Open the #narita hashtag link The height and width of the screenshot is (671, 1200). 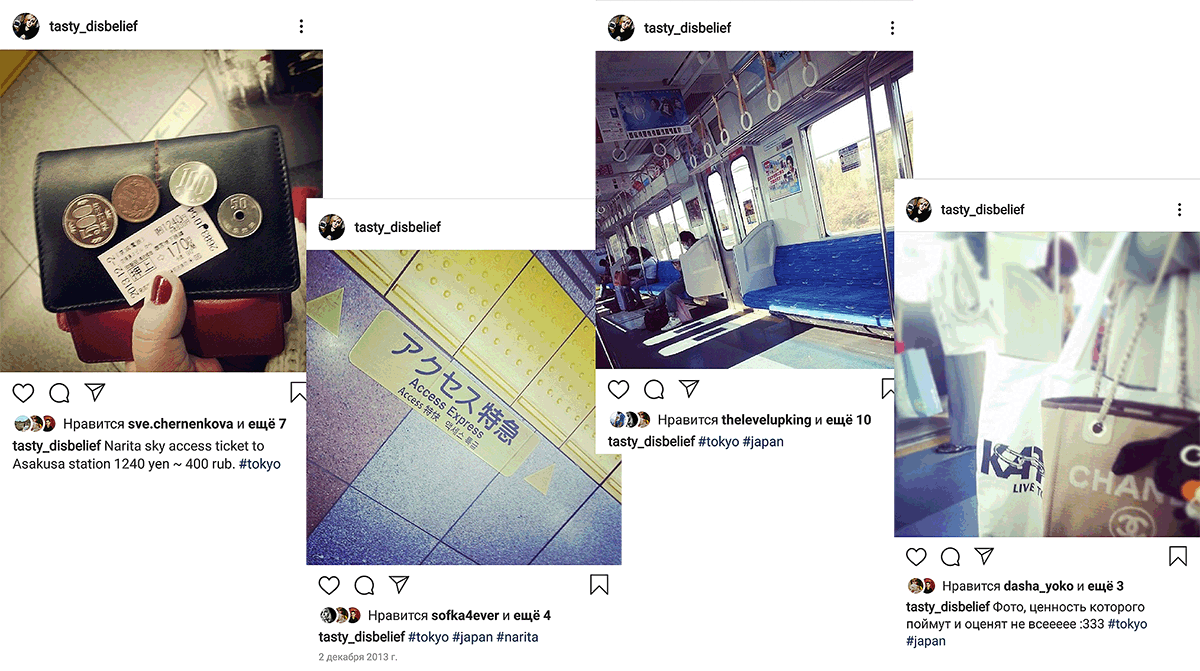[x=517, y=636]
